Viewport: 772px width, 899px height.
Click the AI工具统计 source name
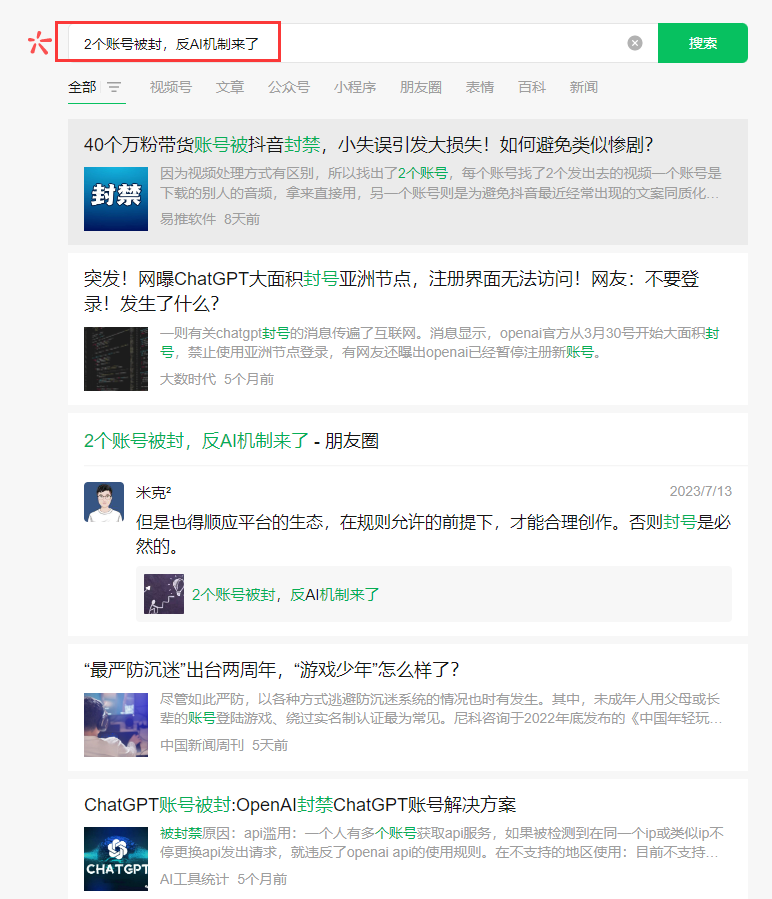194,879
